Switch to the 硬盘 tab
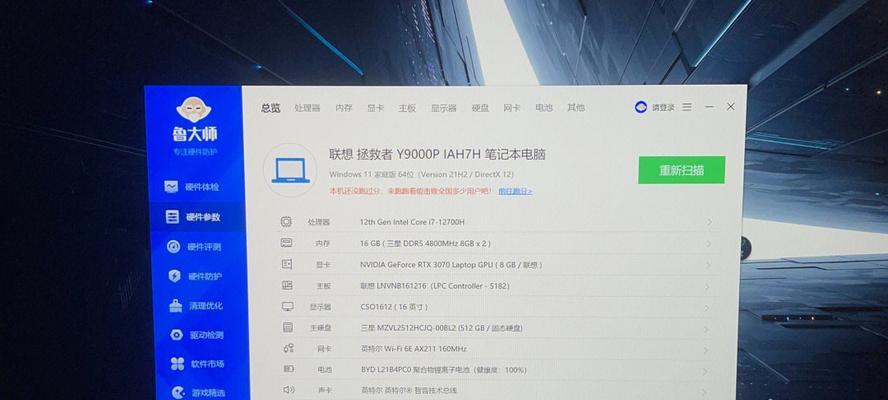 pyautogui.click(x=480, y=108)
